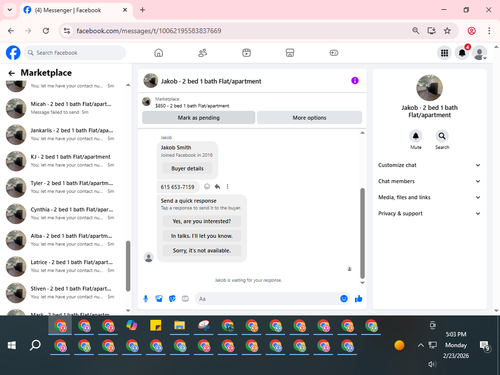Attach a photo or file
Viewport: 500px width, 375px height.
tap(159, 299)
